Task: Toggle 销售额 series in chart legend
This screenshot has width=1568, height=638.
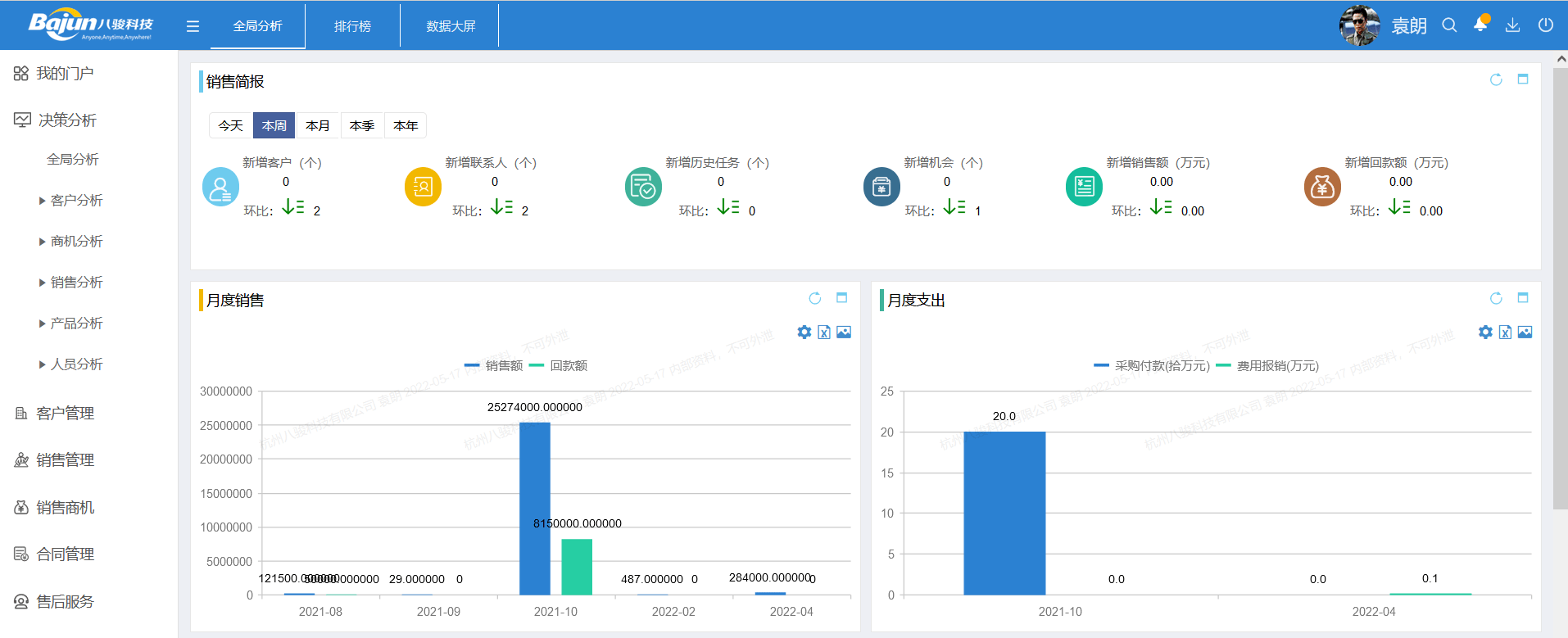Action: pos(493,365)
